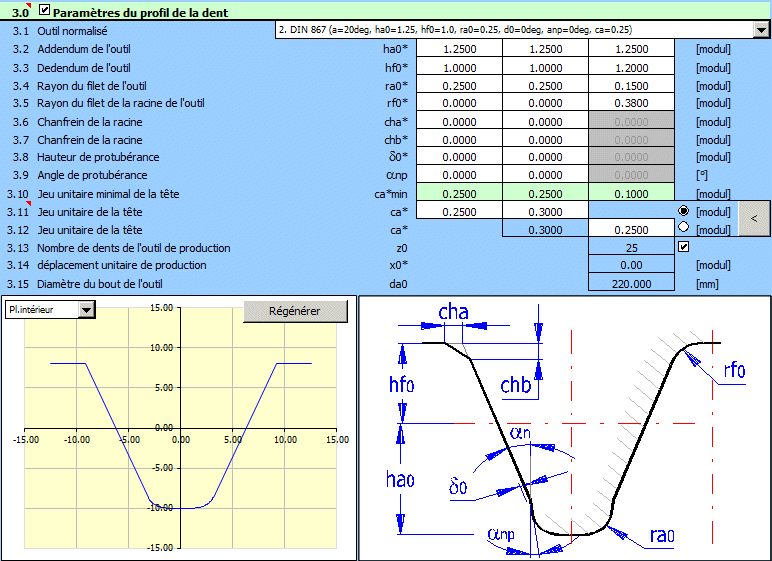This screenshot has width=772, height=561.
Task: Click the 'rf0' label in the tool diagram
Action: point(734,370)
